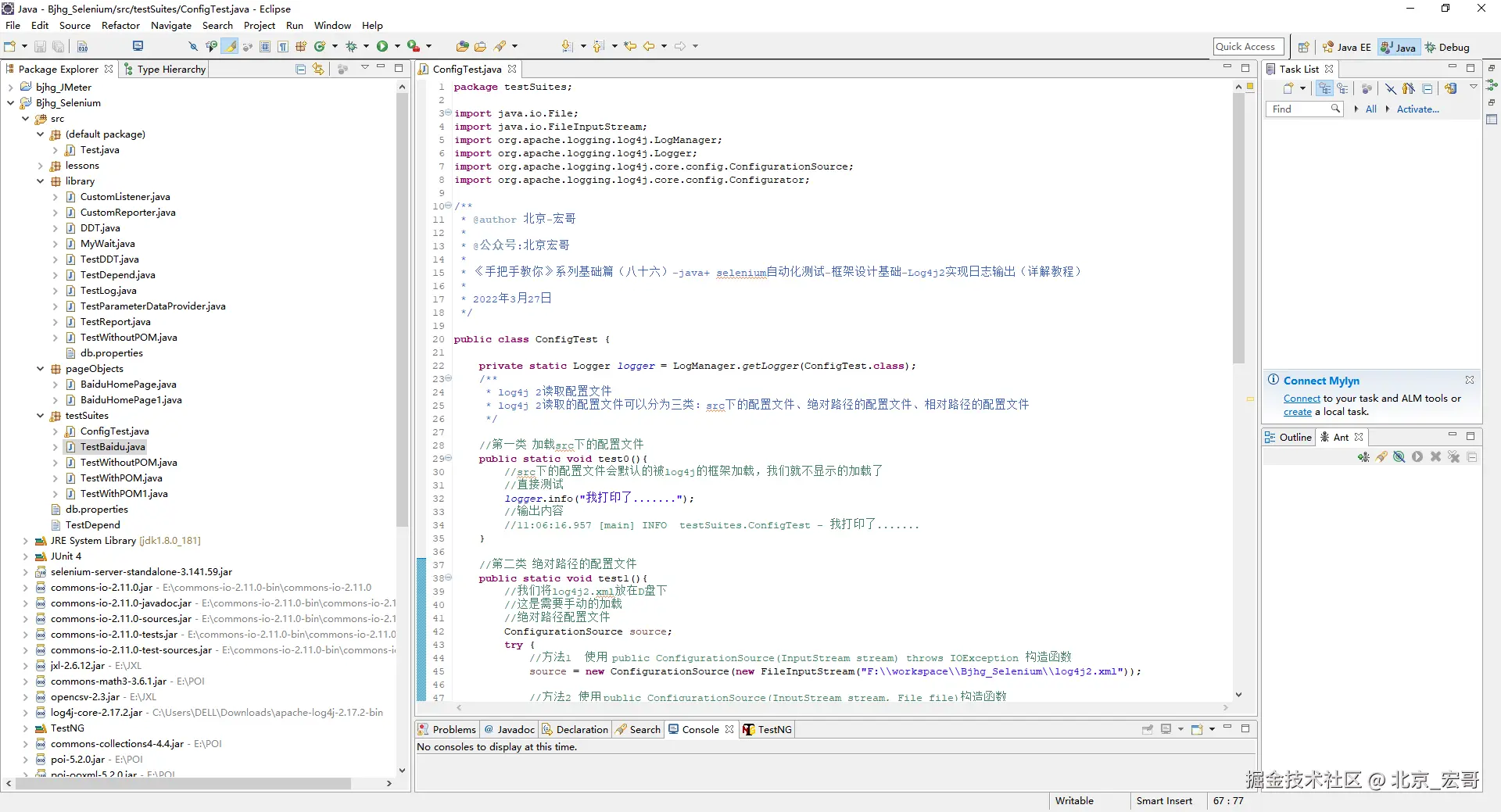Viewport: 1501px width, 812px height.
Task: Click Add Buildfiles icon in Ant view
Action: 1363,457
